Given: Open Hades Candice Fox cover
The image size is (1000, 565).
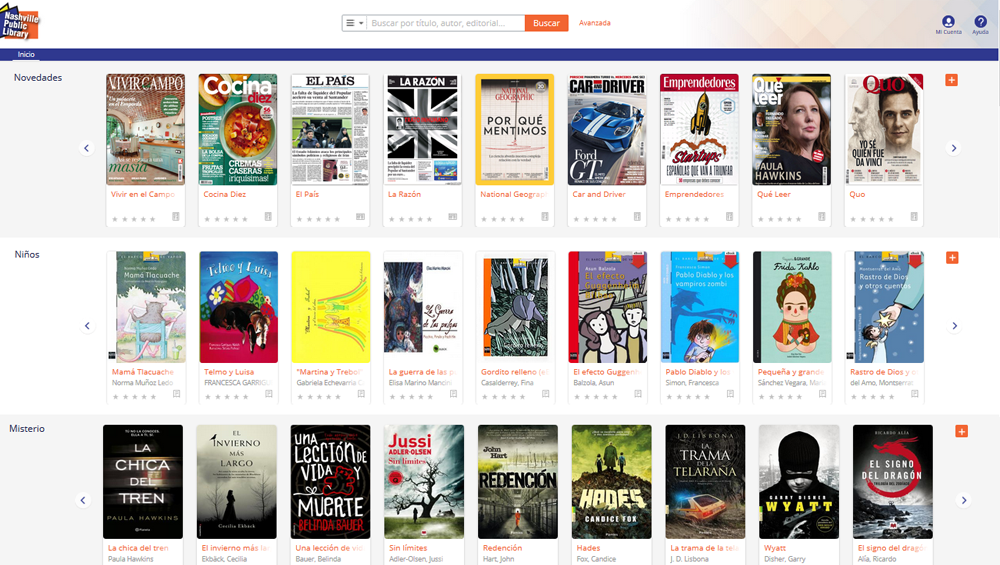Looking at the screenshot, I should 612,482.
